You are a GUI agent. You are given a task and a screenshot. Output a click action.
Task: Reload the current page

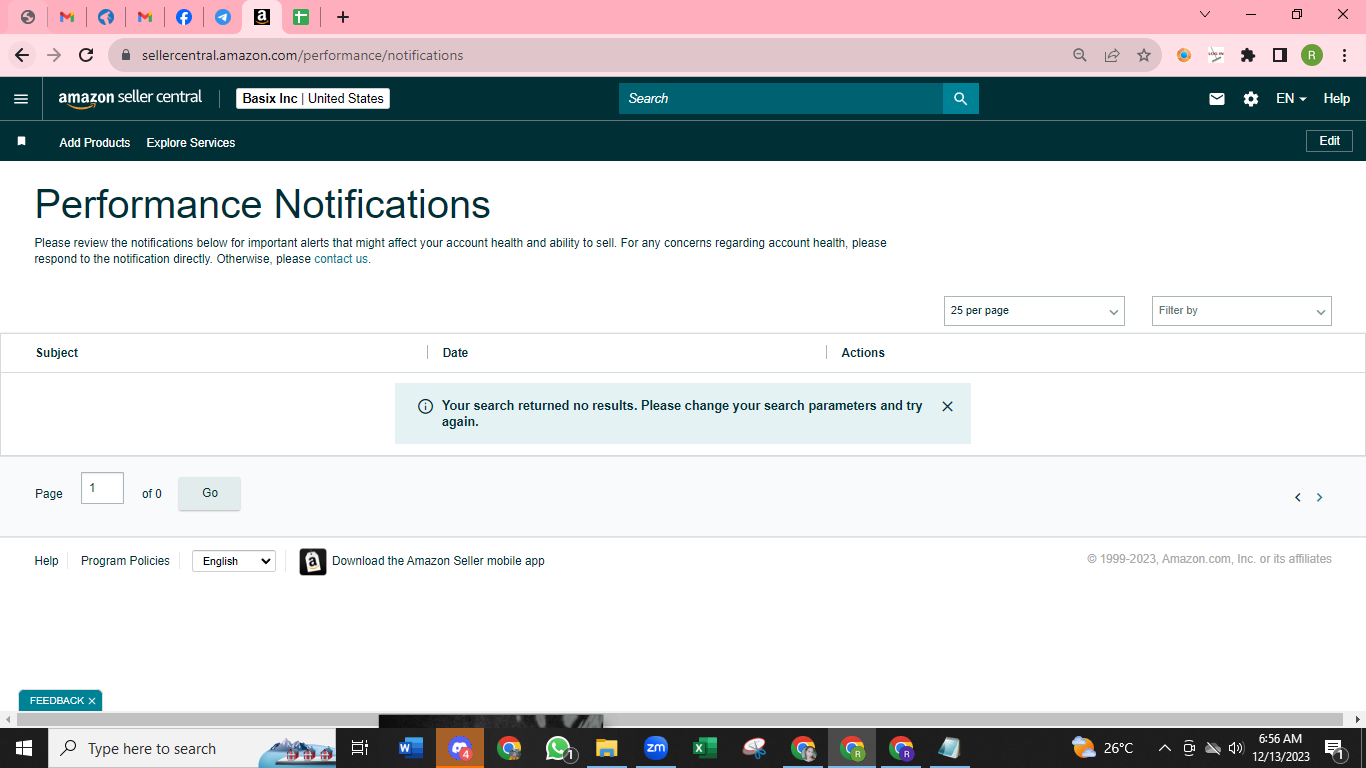point(86,55)
